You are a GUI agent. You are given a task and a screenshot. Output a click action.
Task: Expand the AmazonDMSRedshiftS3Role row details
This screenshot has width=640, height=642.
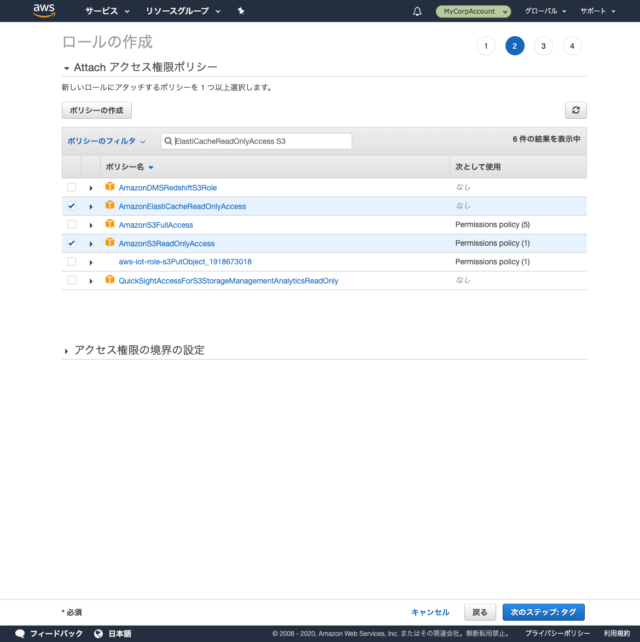coord(91,188)
